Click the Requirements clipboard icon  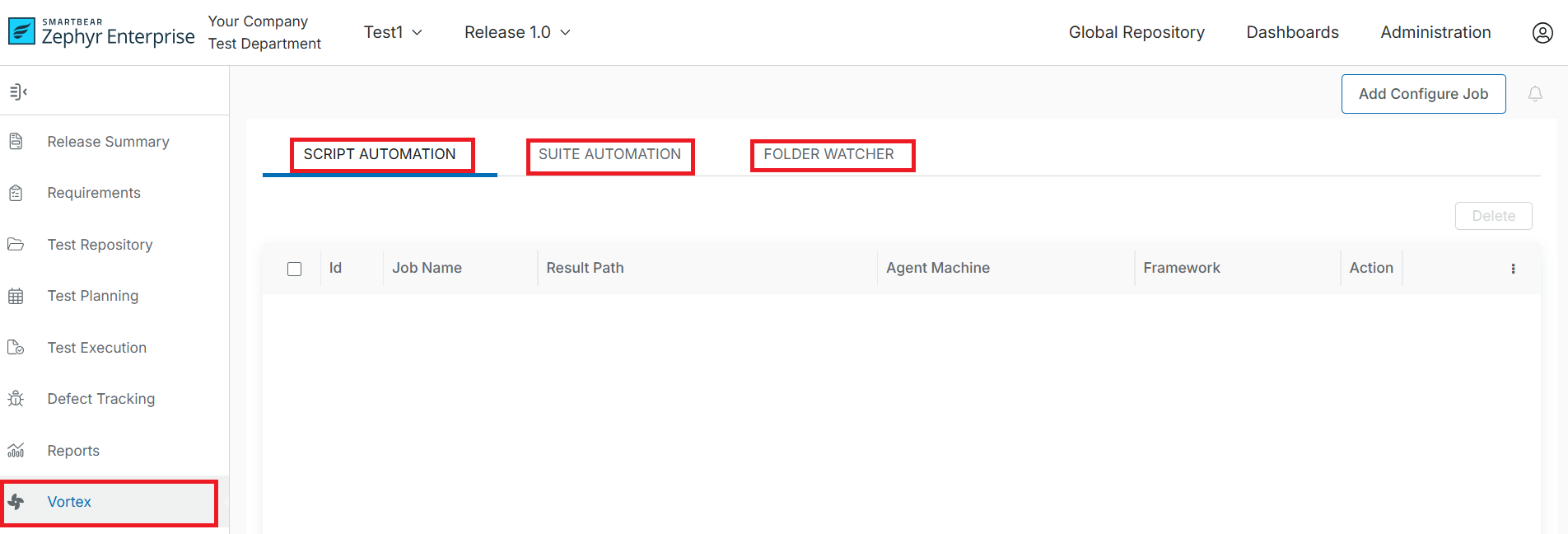[16, 193]
